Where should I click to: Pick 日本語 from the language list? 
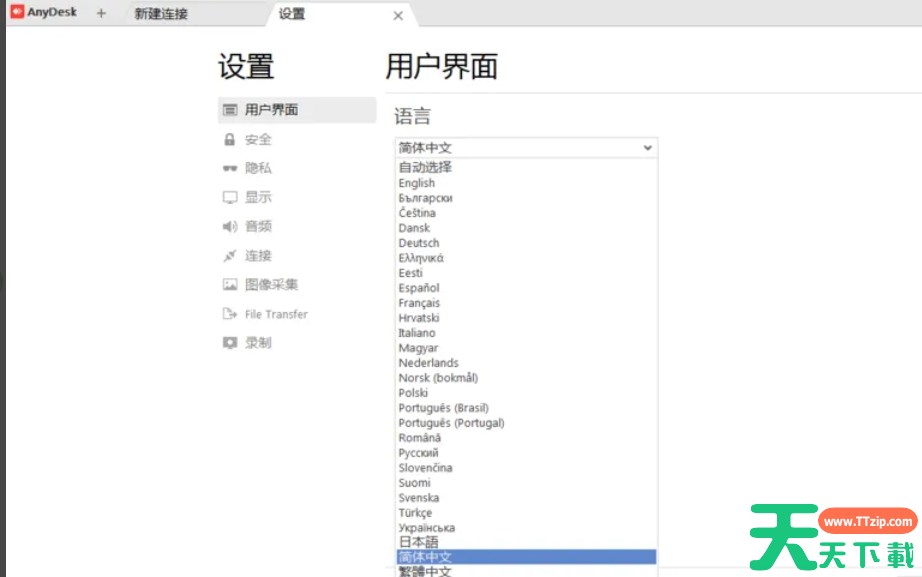(x=526, y=542)
